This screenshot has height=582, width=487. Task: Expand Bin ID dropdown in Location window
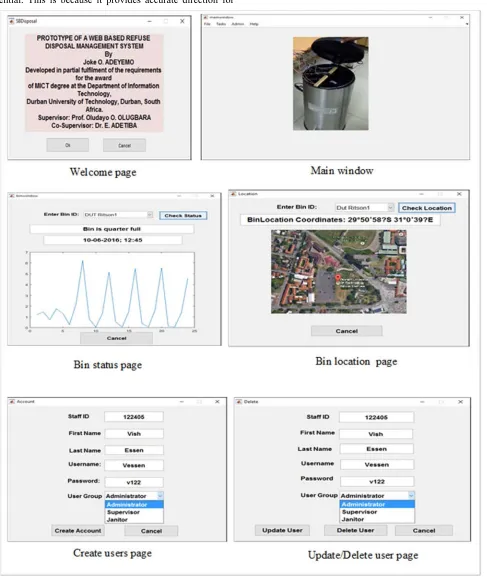click(390, 207)
